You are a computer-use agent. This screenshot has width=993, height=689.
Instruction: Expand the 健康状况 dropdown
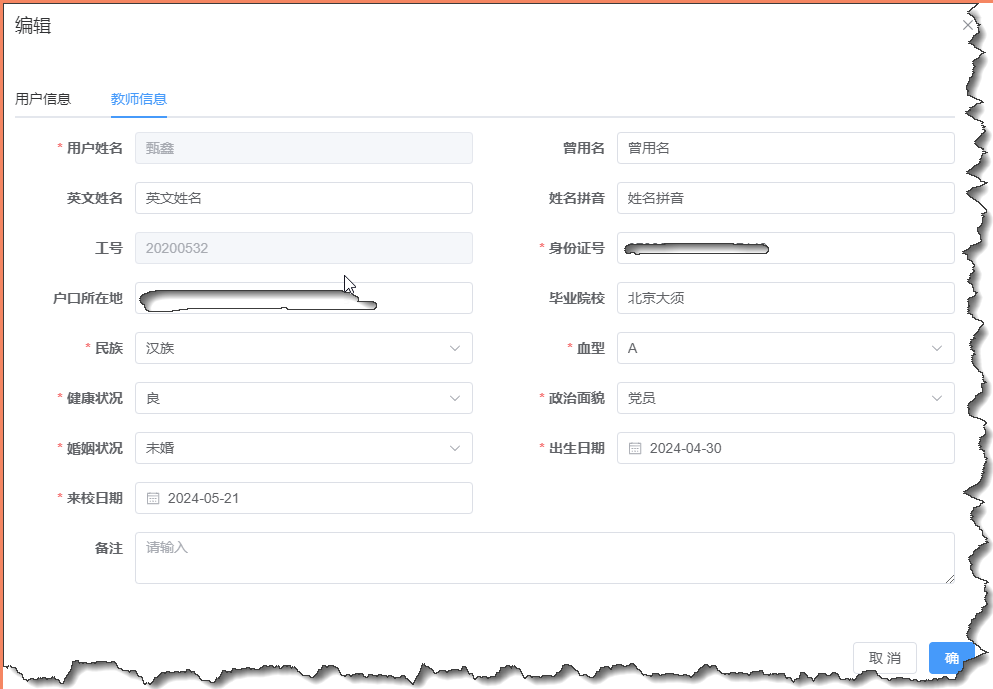pos(303,398)
